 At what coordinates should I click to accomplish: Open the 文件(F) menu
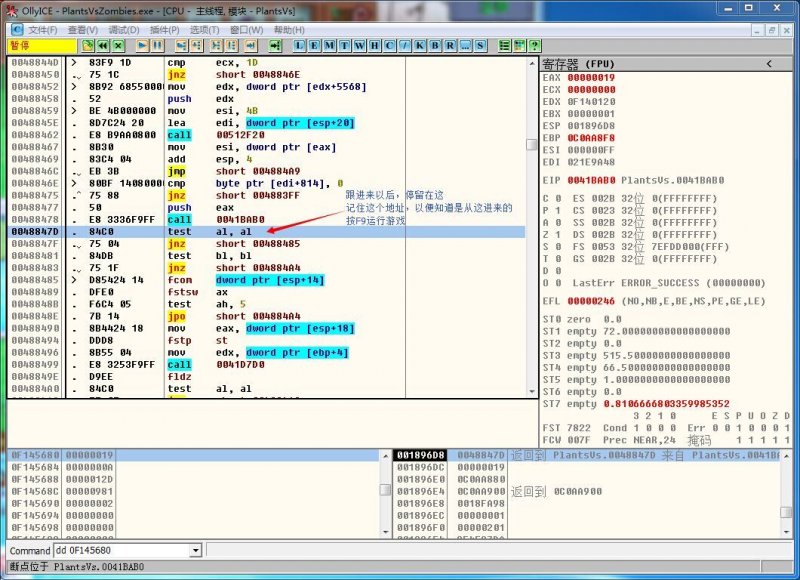[x=42, y=30]
